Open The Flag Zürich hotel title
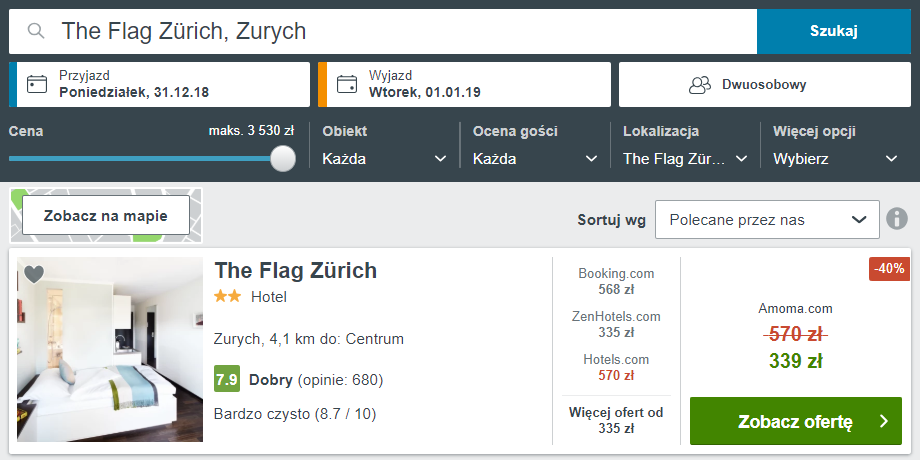Image resolution: width=920 pixels, height=460 pixels. [x=295, y=270]
